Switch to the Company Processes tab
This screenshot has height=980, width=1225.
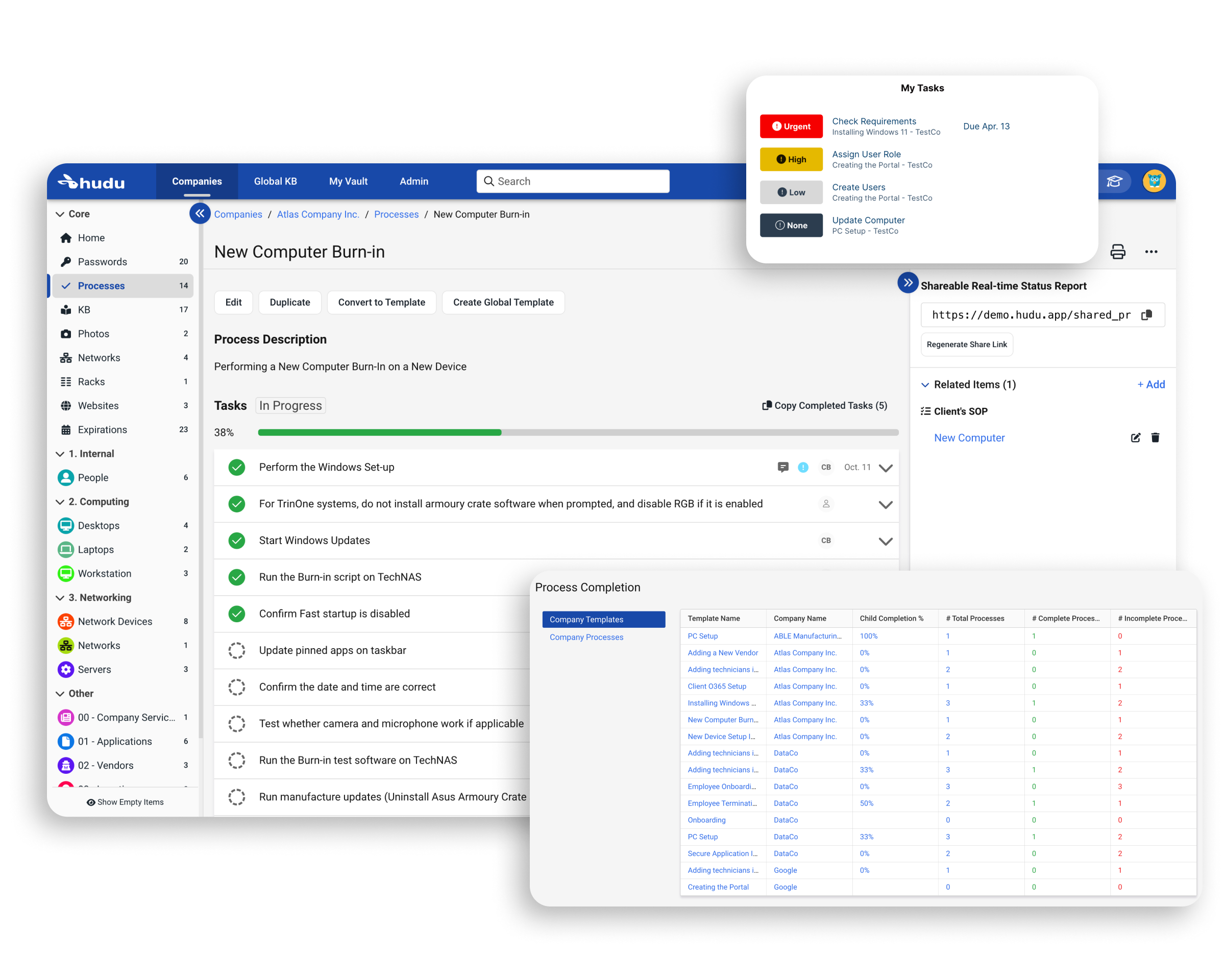point(586,637)
